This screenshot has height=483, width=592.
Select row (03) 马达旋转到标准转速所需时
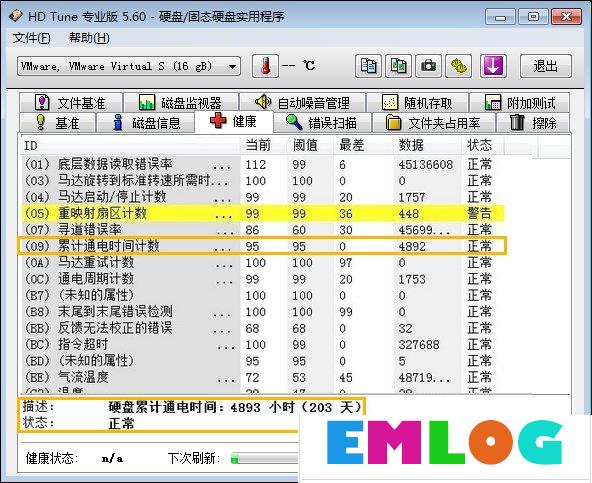(x=262, y=181)
